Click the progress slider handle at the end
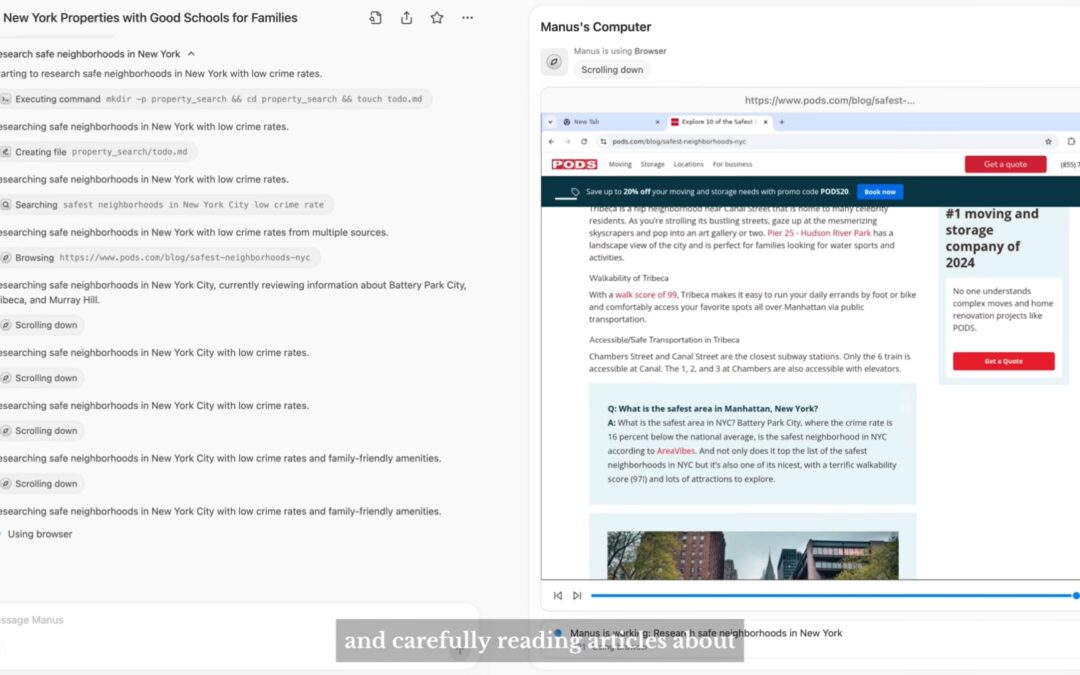The width and height of the screenshot is (1080, 675). click(x=1076, y=596)
